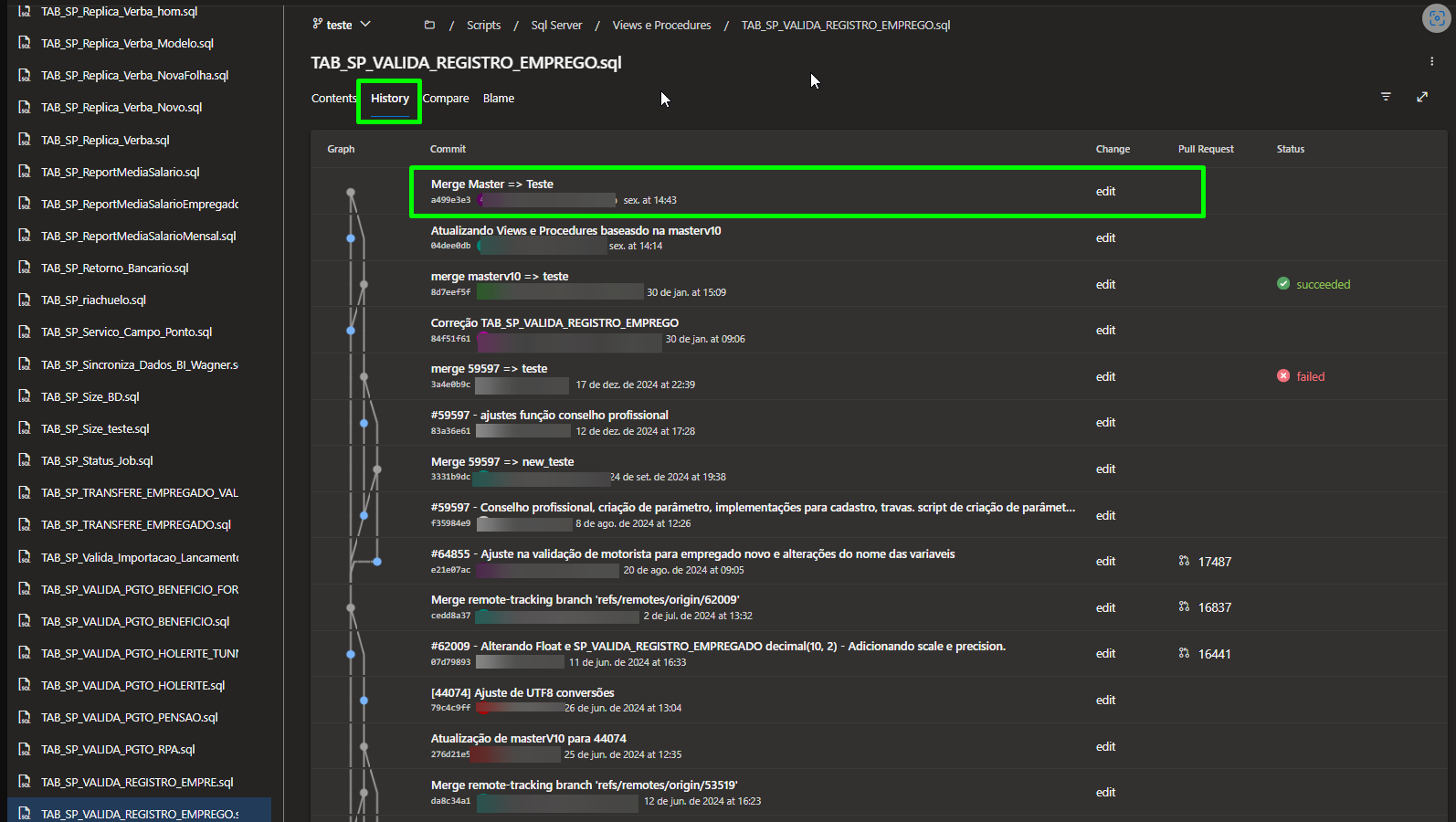Click the repository folder icon in breadcrumb
The height and width of the screenshot is (822, 1456).
429,25
